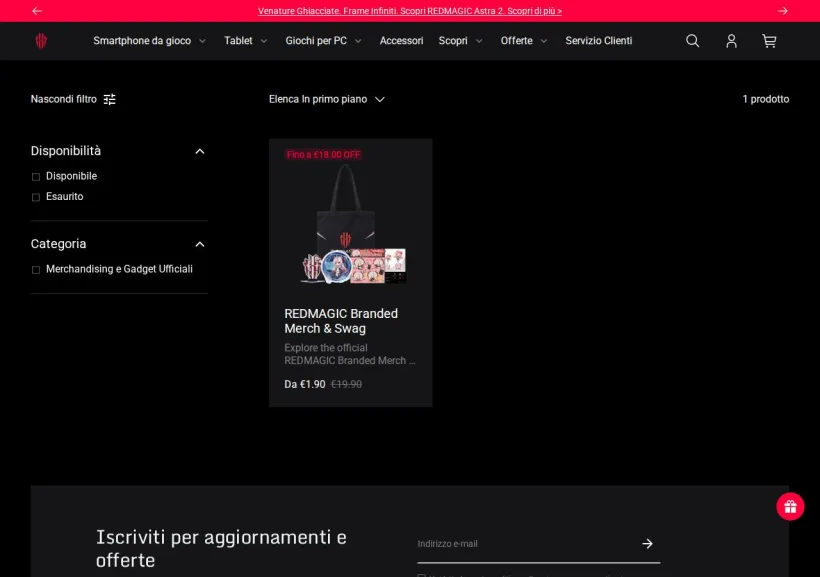Expand the Smartphone da gioco menu

click(x=149, y=41)
